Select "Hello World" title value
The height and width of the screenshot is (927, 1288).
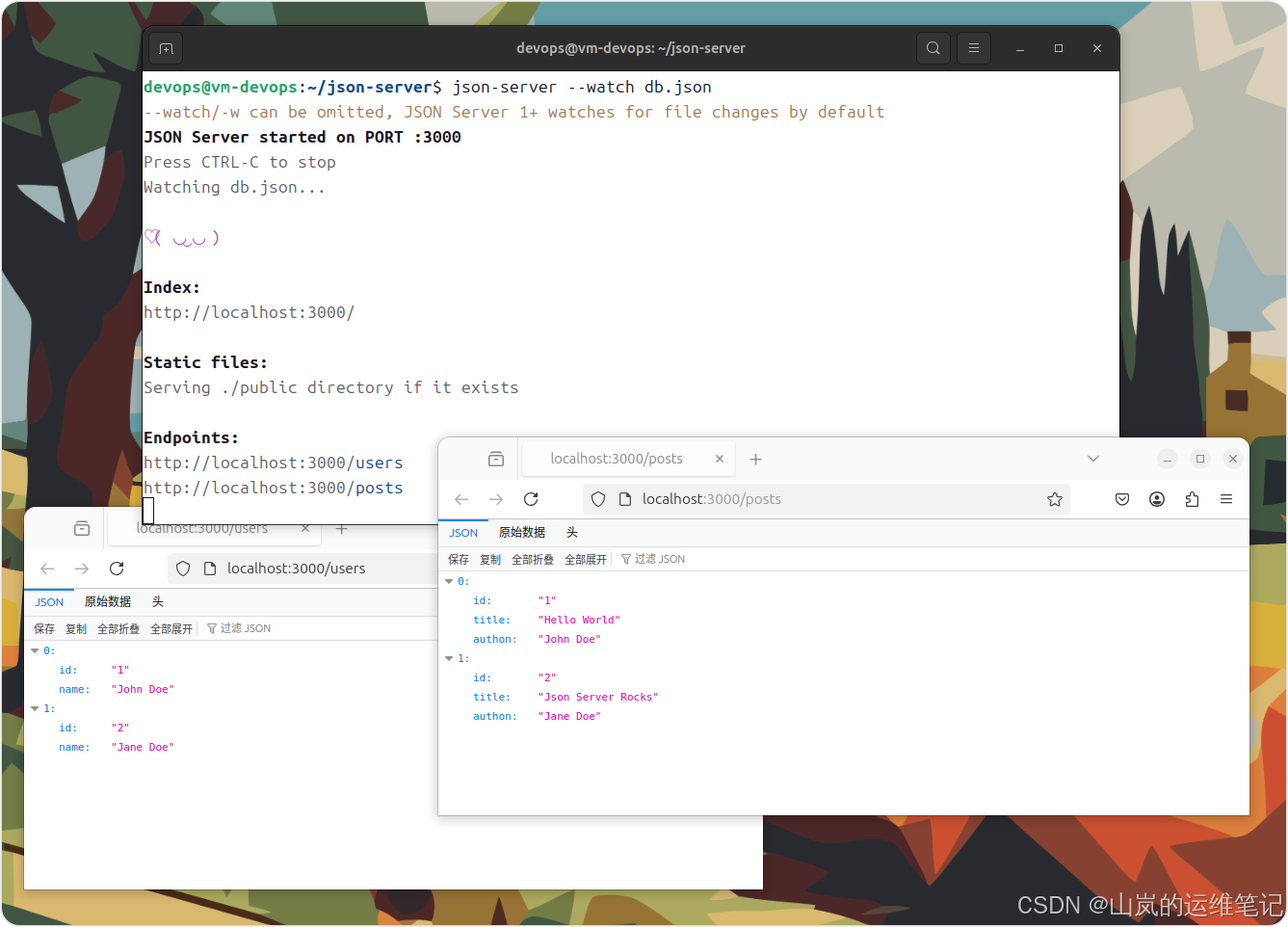579,620
